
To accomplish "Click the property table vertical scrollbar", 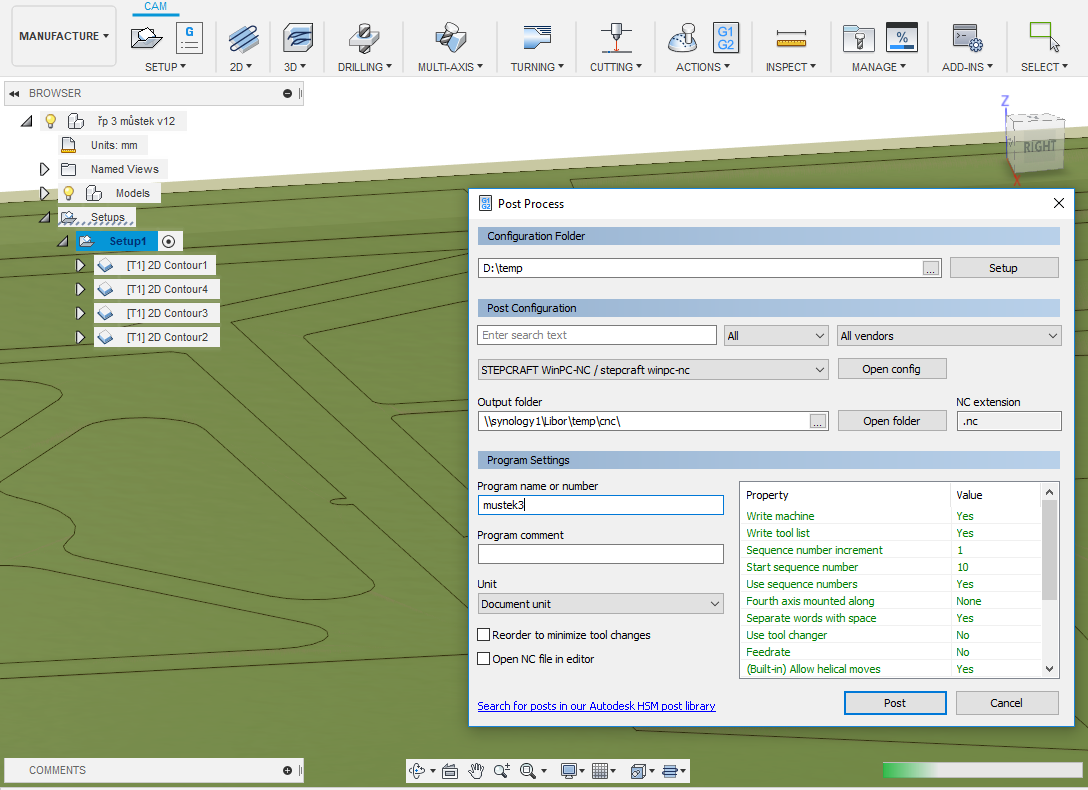I will click(x=1049, y=550).
